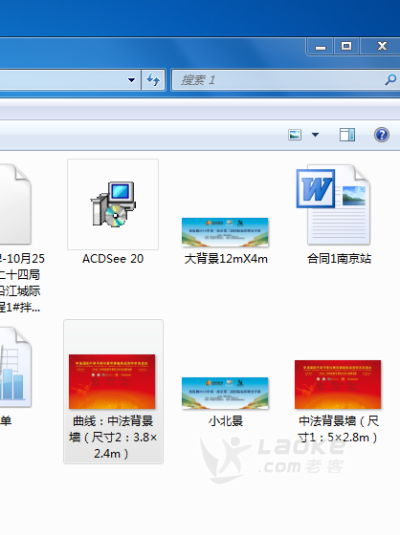
Task: Open the ACDSee 20 installer icon
Action: [x=113, y=204]
